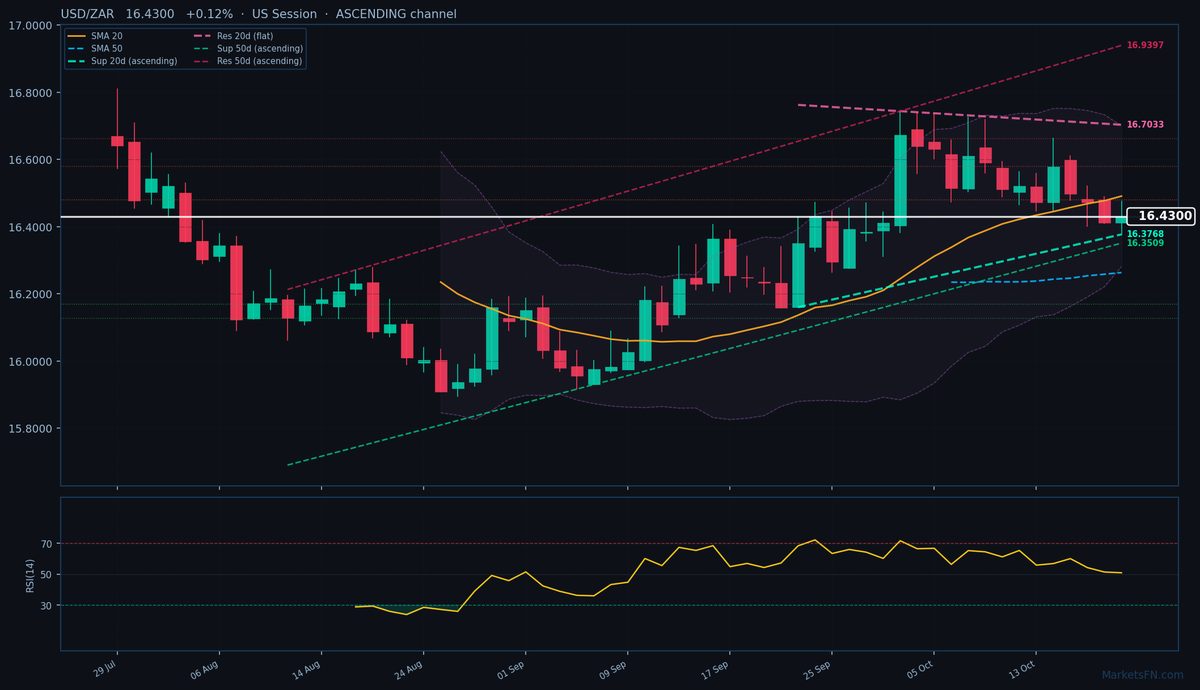Click the 16.7033 resistance price label
This screenshot has height=690, width=1200.
point(1145,125)
